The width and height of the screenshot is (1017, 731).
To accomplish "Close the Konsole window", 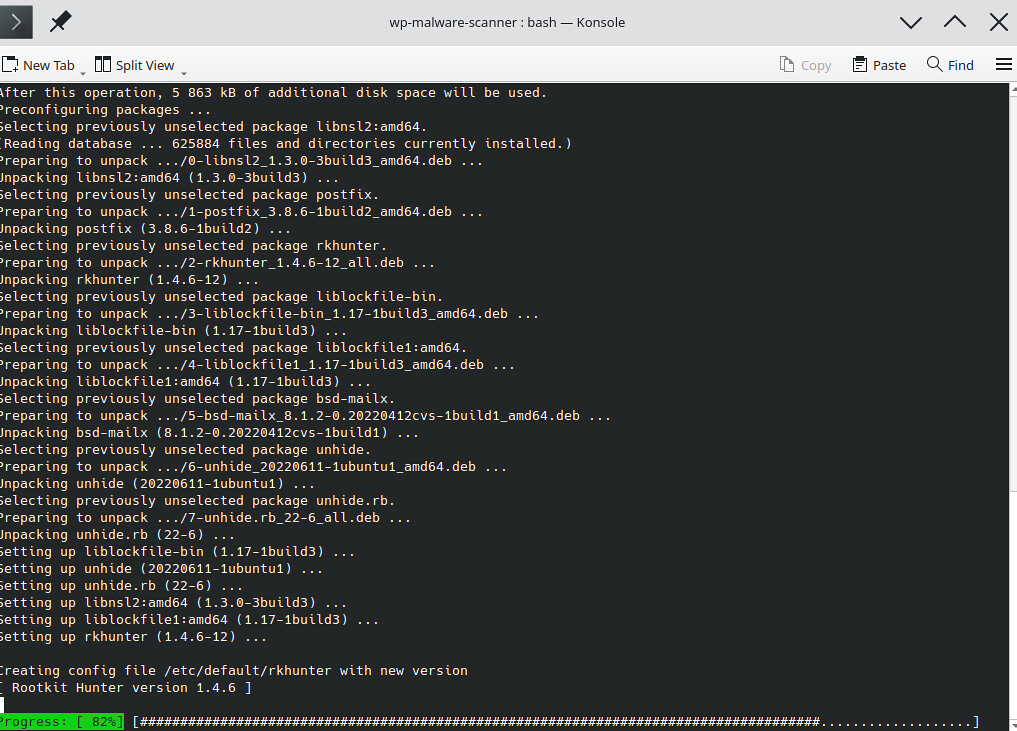I will click(998, 22).
